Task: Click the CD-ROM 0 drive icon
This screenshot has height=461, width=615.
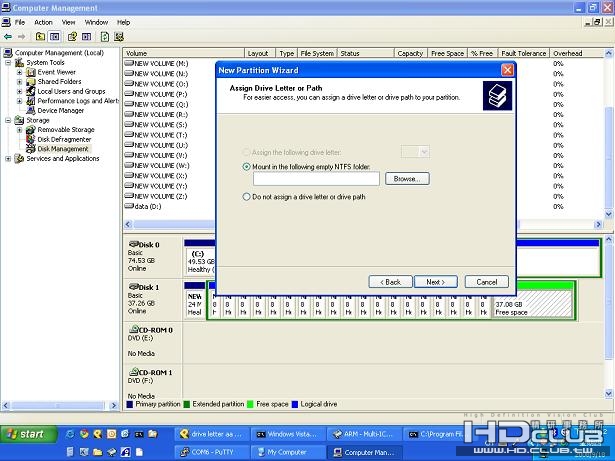Action: (x=134, y=330)
